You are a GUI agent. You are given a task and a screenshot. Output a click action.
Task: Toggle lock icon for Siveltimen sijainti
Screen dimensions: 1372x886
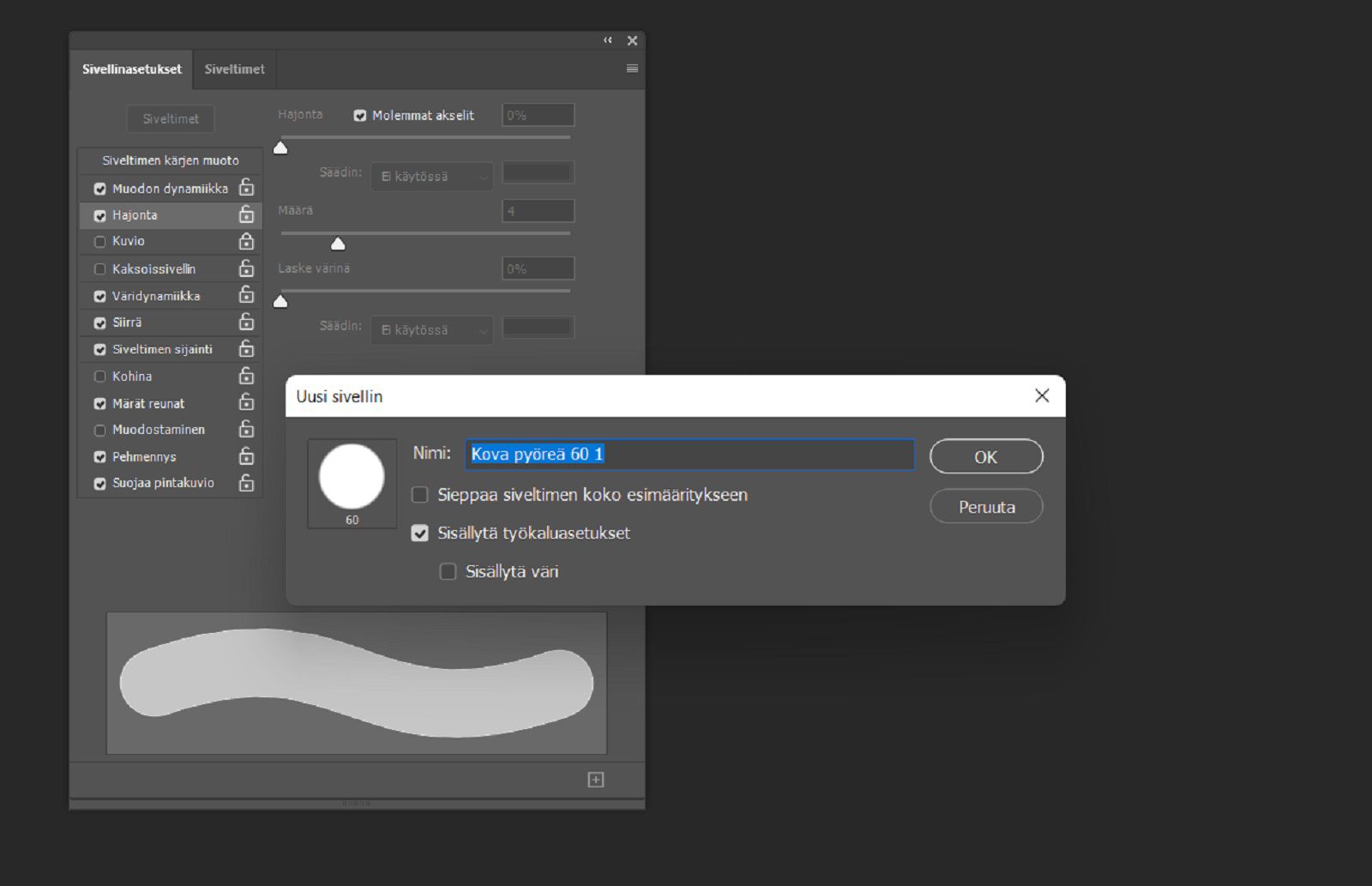point(246,348)
